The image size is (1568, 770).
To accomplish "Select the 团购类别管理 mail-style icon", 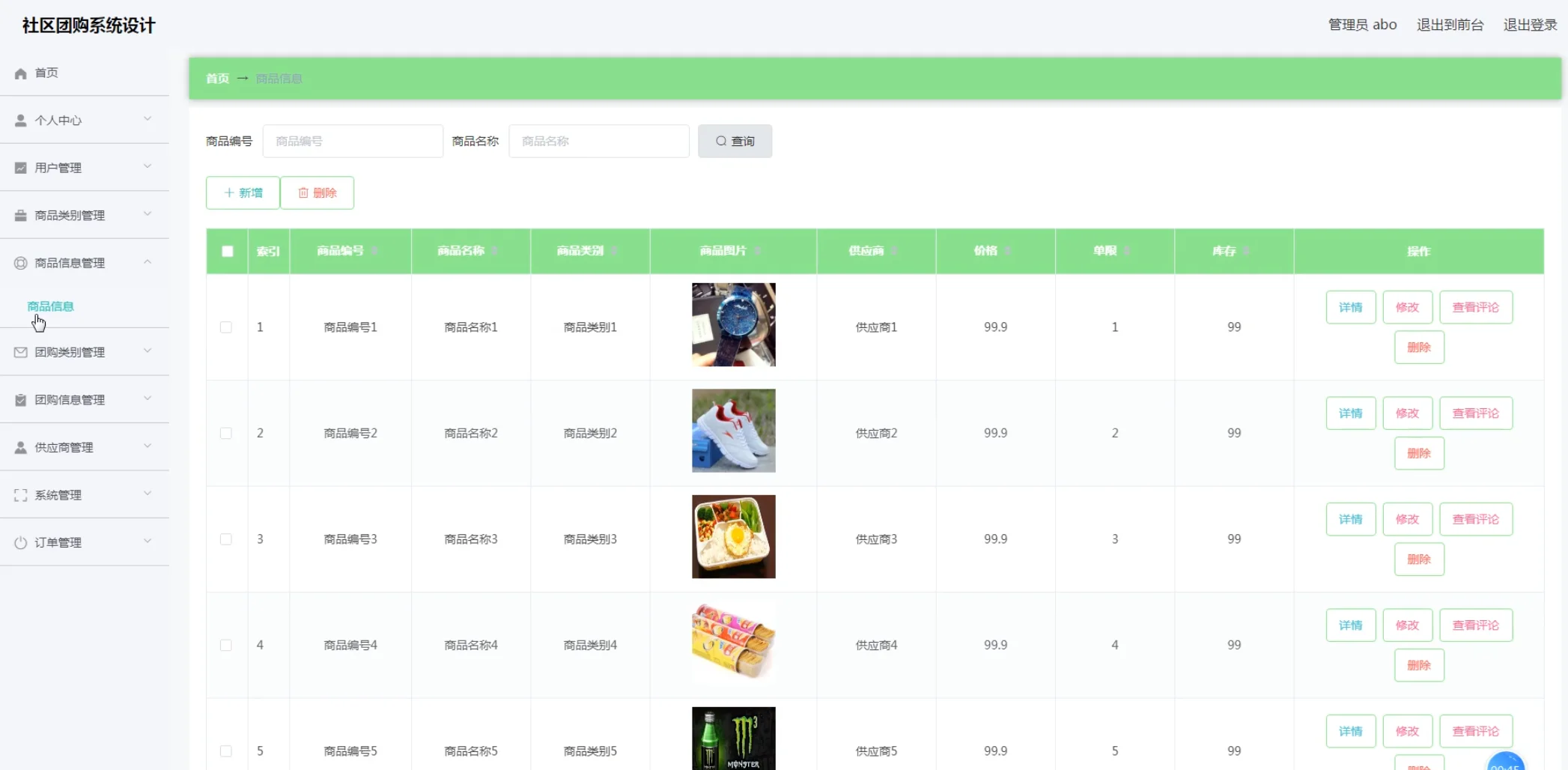I will coord(19,351).
